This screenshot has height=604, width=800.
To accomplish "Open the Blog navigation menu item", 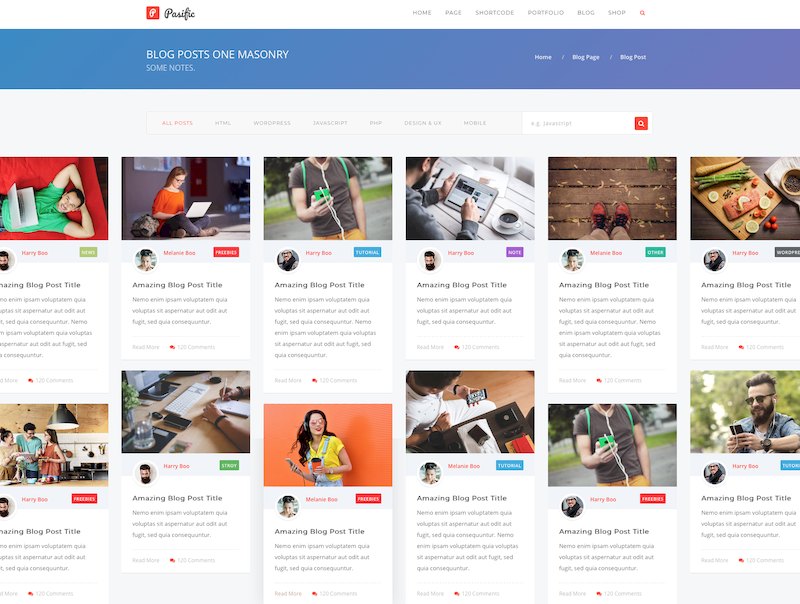I will tap(586, 13).
